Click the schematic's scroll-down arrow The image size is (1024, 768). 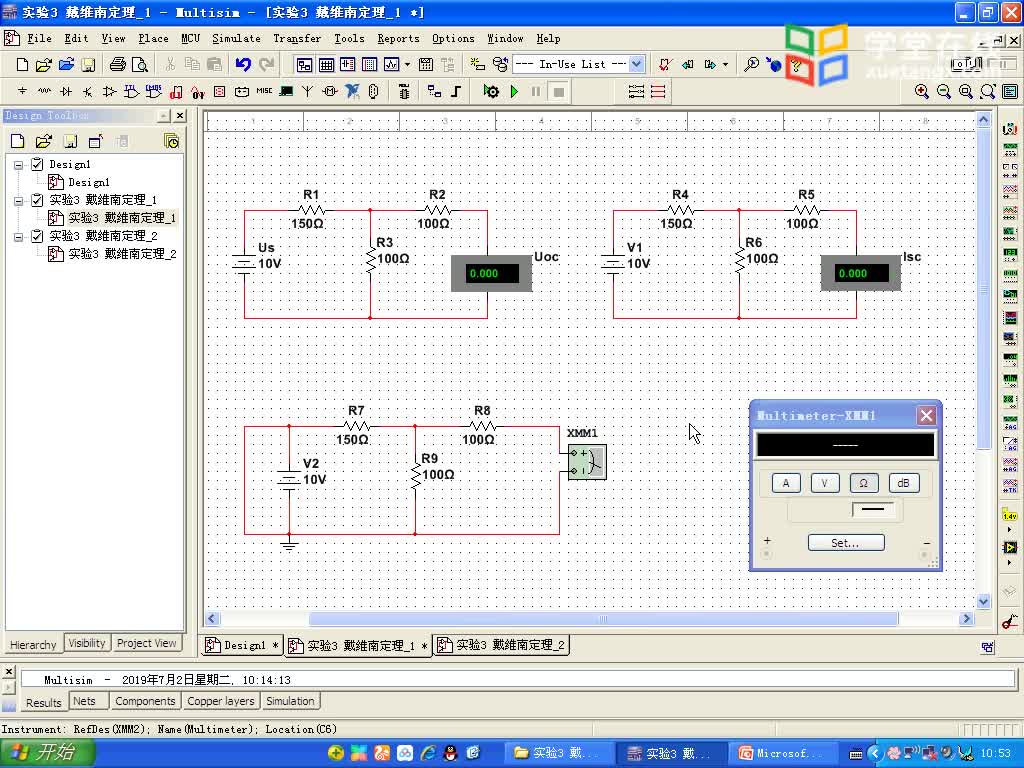point(984,601)
